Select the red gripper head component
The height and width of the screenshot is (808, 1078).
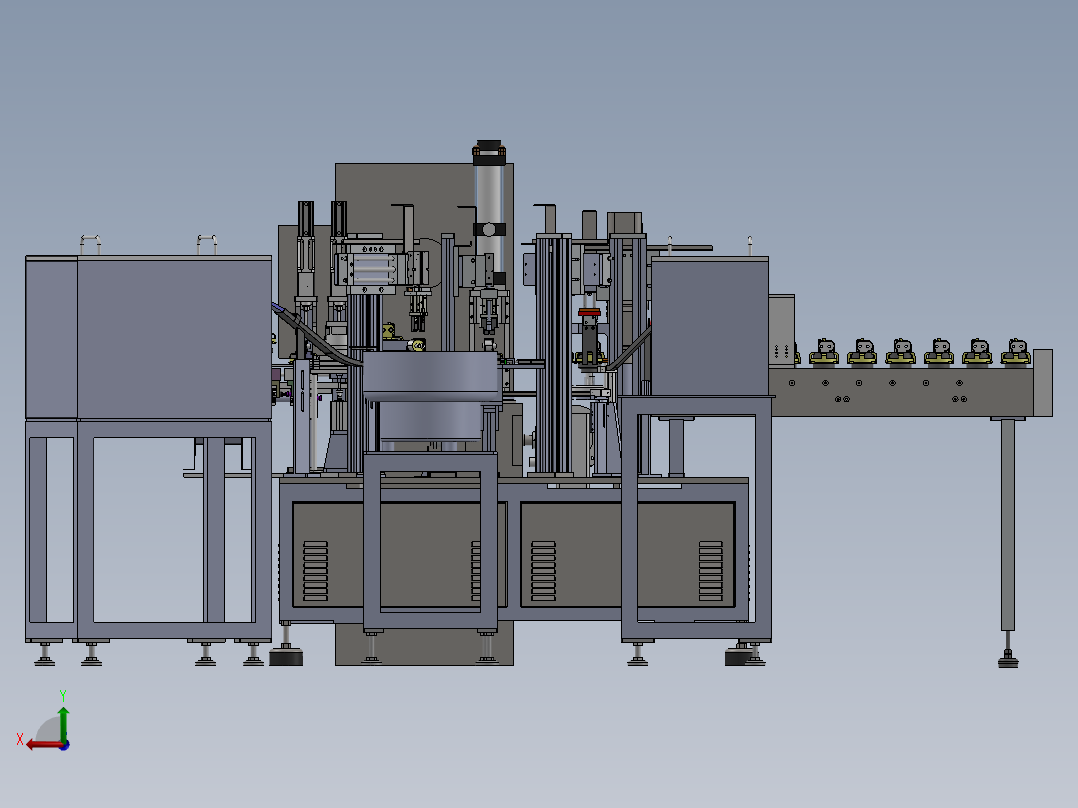(x=589, y=313)
